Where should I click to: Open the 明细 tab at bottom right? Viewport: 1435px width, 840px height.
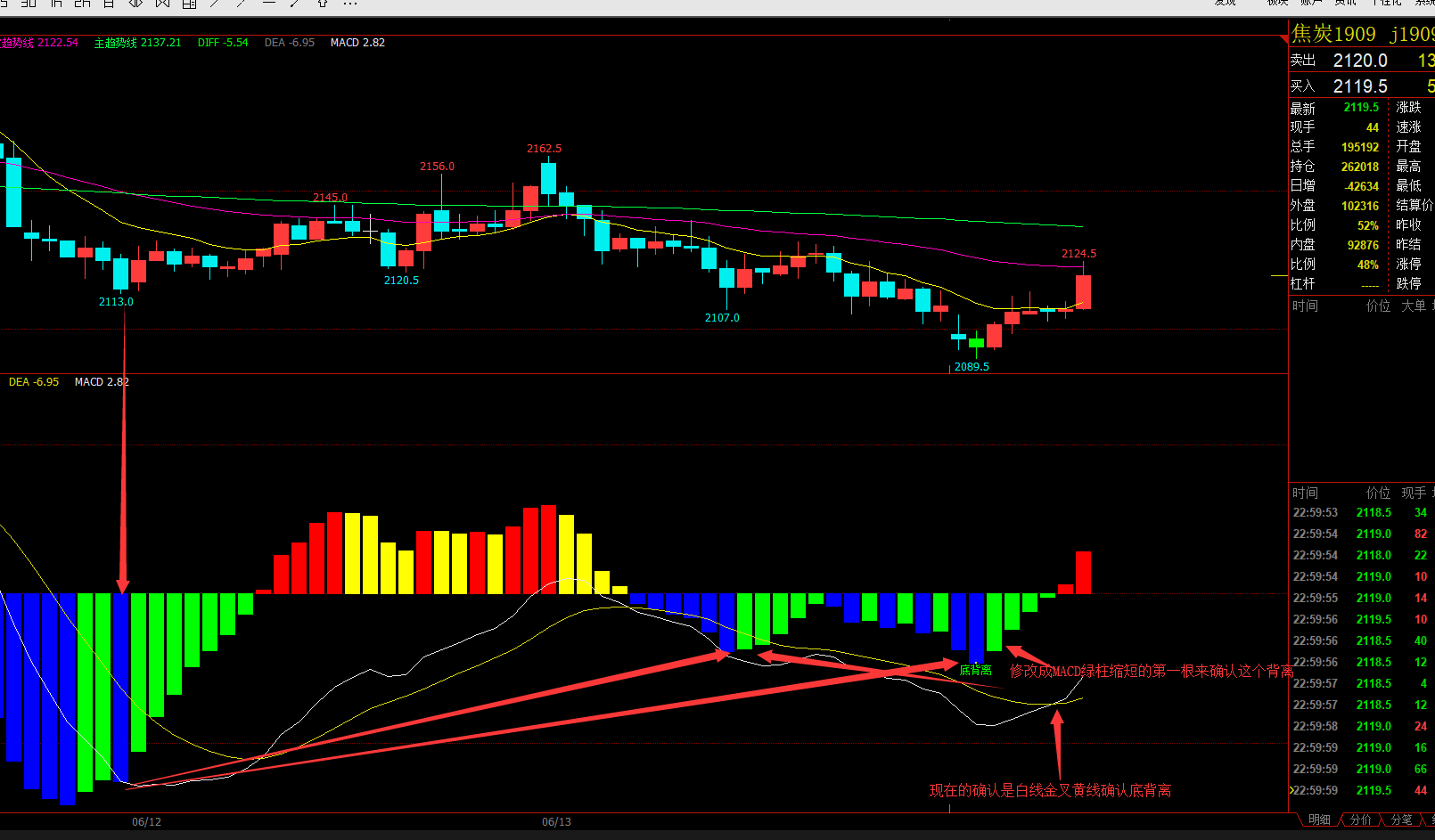(x=1319, y=820)
